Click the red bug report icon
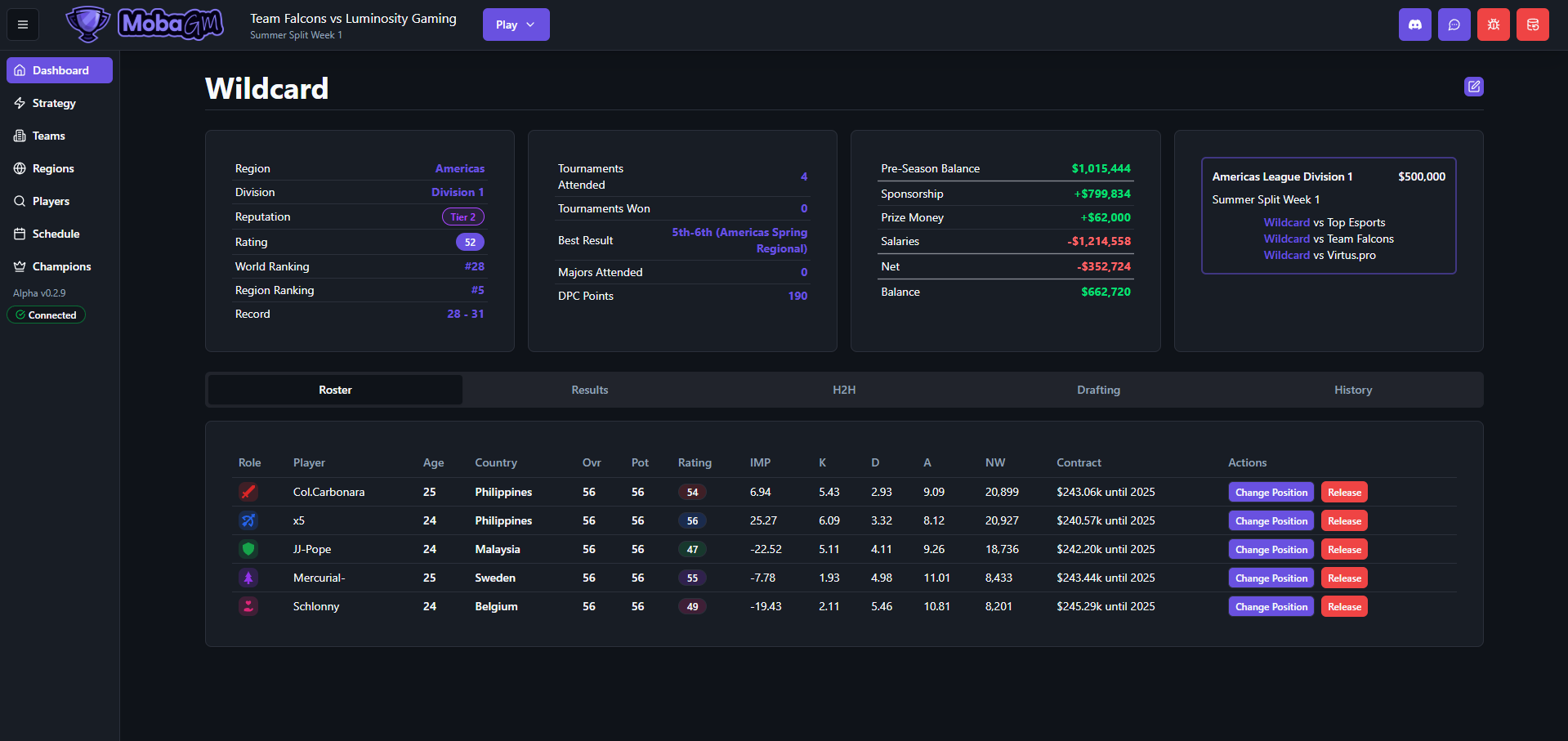This screenshot has height=741, width=1568. coord(1493,25)
